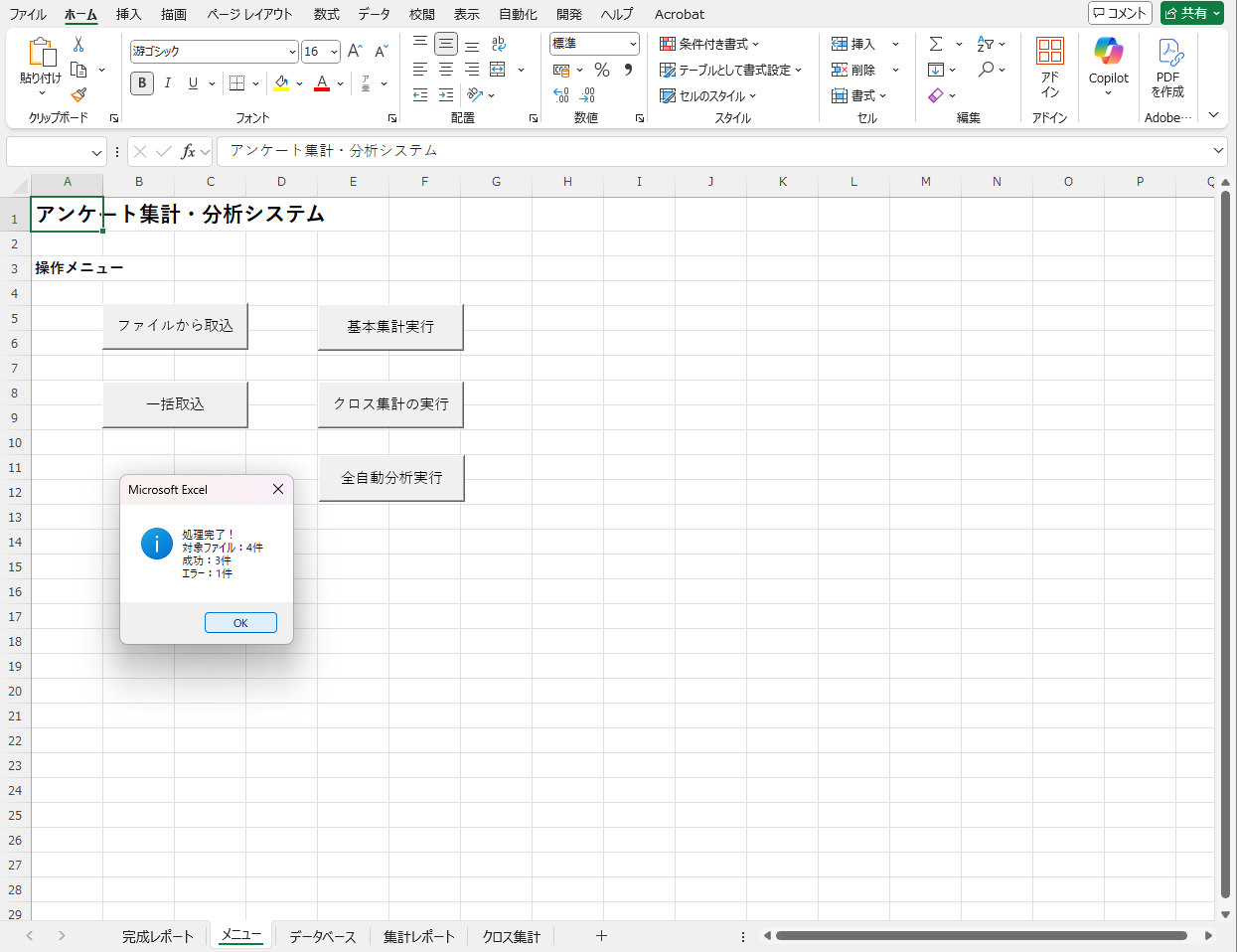Click the format painter brush icon
Image resolution: width=1237 pixels, height=952 pixels.
point(78,94)
